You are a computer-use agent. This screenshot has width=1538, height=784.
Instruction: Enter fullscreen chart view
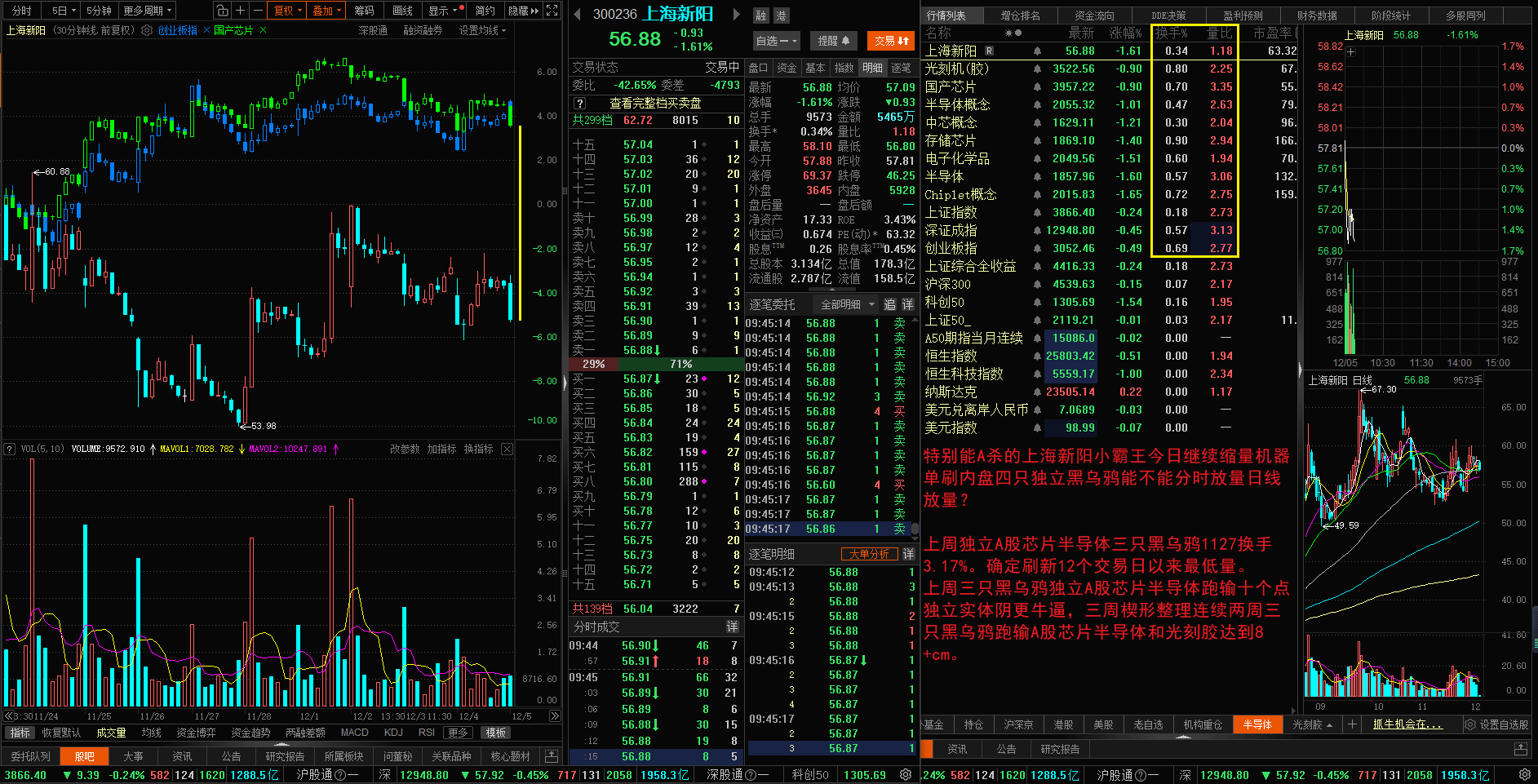point(552,11)
